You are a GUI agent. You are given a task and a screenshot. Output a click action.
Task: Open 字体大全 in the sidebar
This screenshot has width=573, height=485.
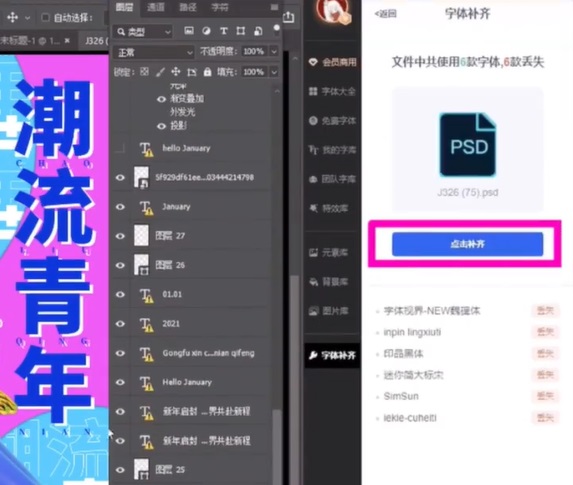point(333,91)
